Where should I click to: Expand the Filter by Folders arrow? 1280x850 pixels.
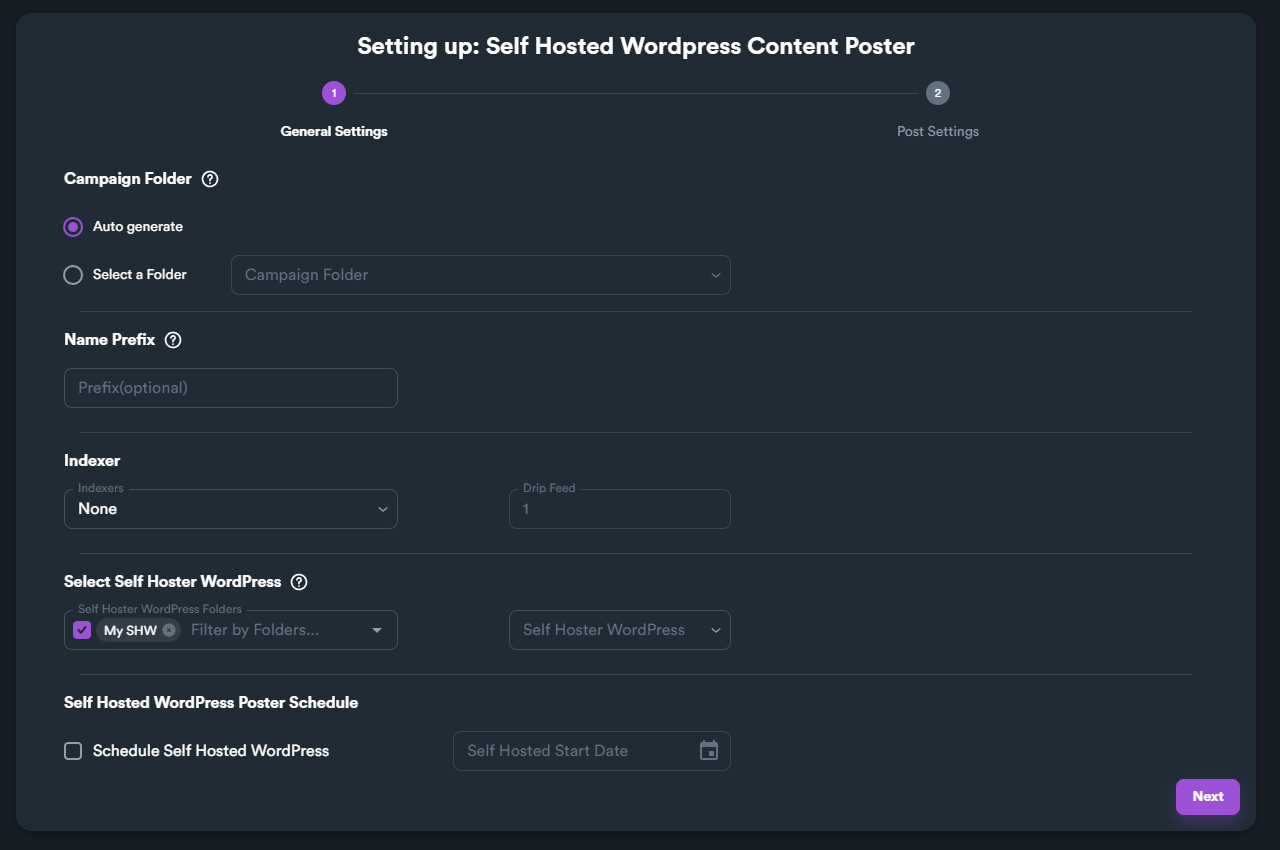click(377, 630)
